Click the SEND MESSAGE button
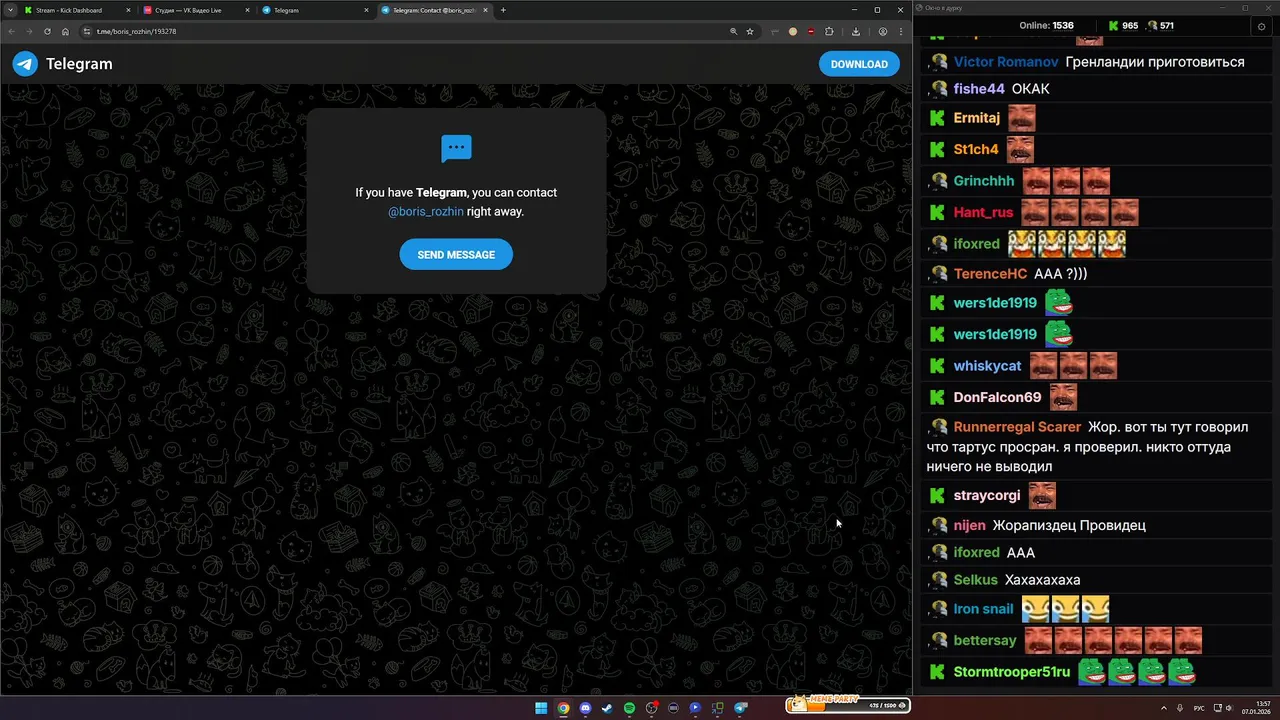 (456, 255)
